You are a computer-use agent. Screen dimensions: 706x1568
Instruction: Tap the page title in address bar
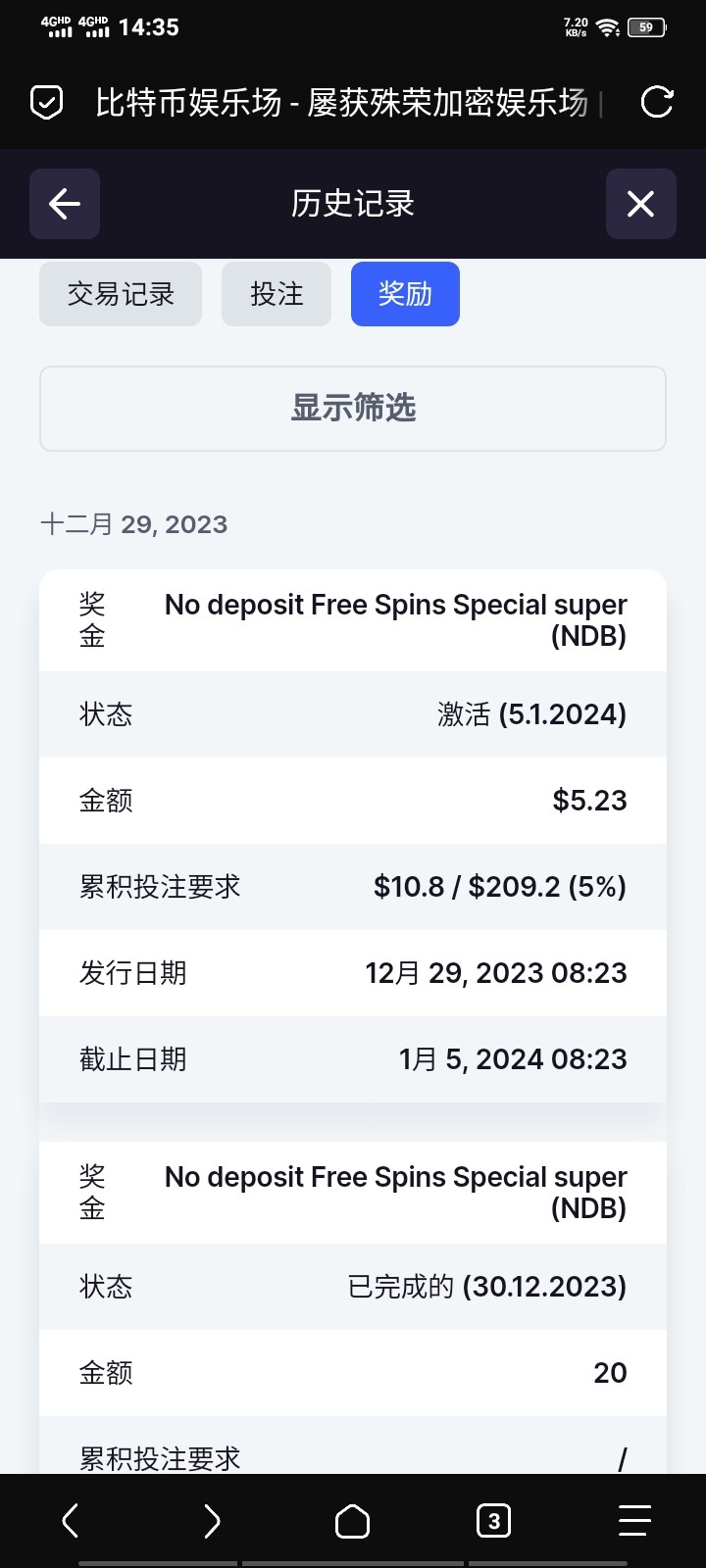pyautogui.click(x=341, y=102)
